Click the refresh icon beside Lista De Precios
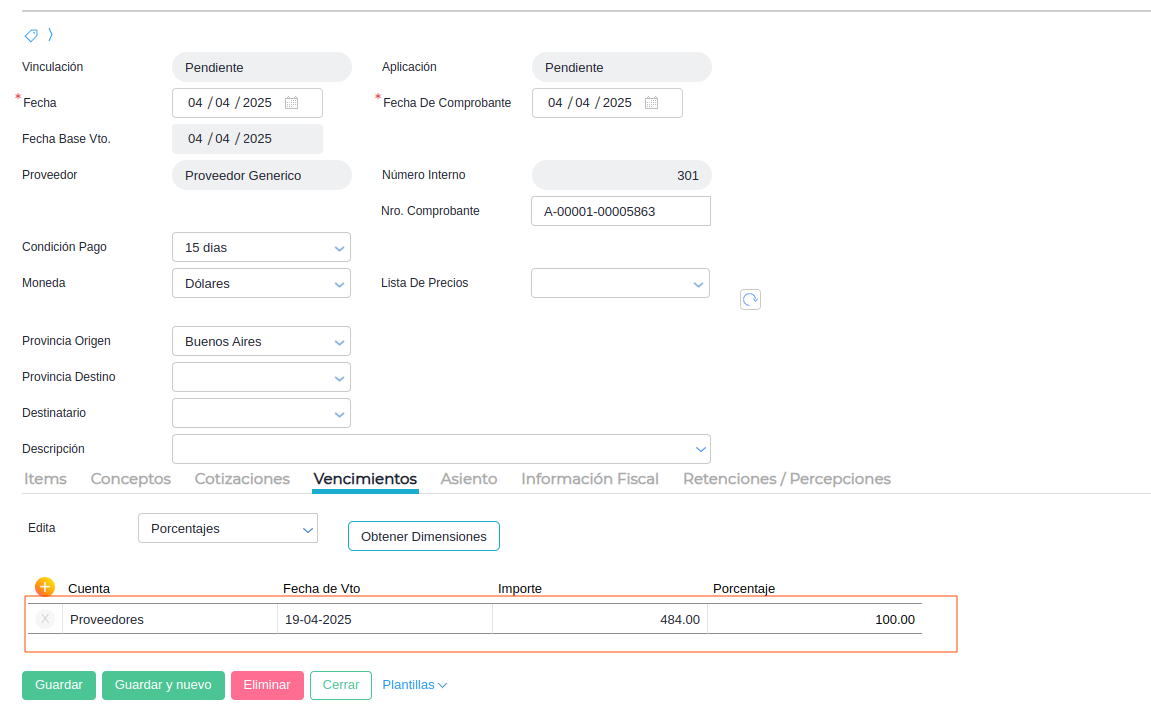The image size is (1151, 720). pyautogui.click(x=750, y=299)
